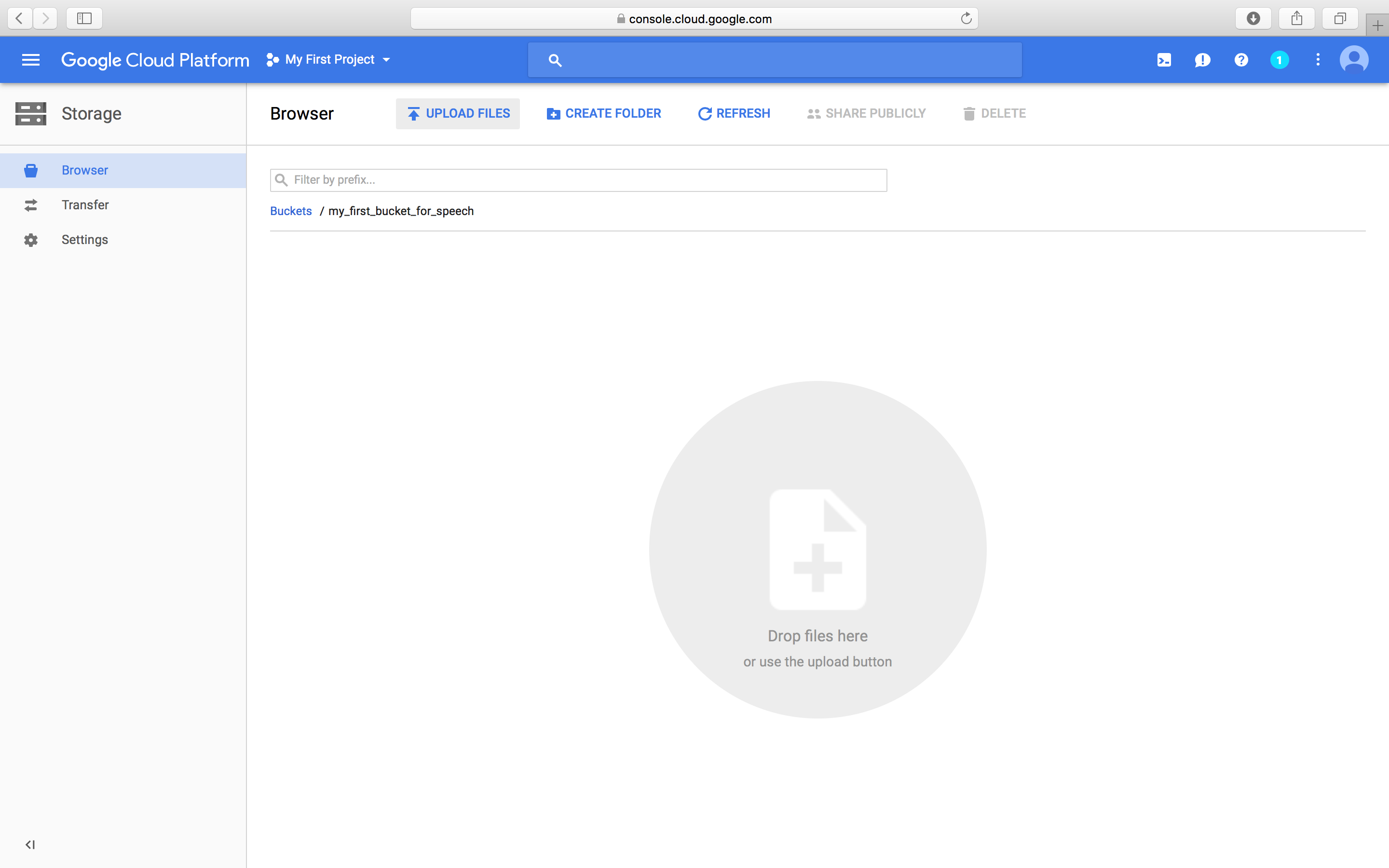Click the Settings gear icon
Image resolution: width=1389 pixels, height=868 pixels.
coord(31,240)
